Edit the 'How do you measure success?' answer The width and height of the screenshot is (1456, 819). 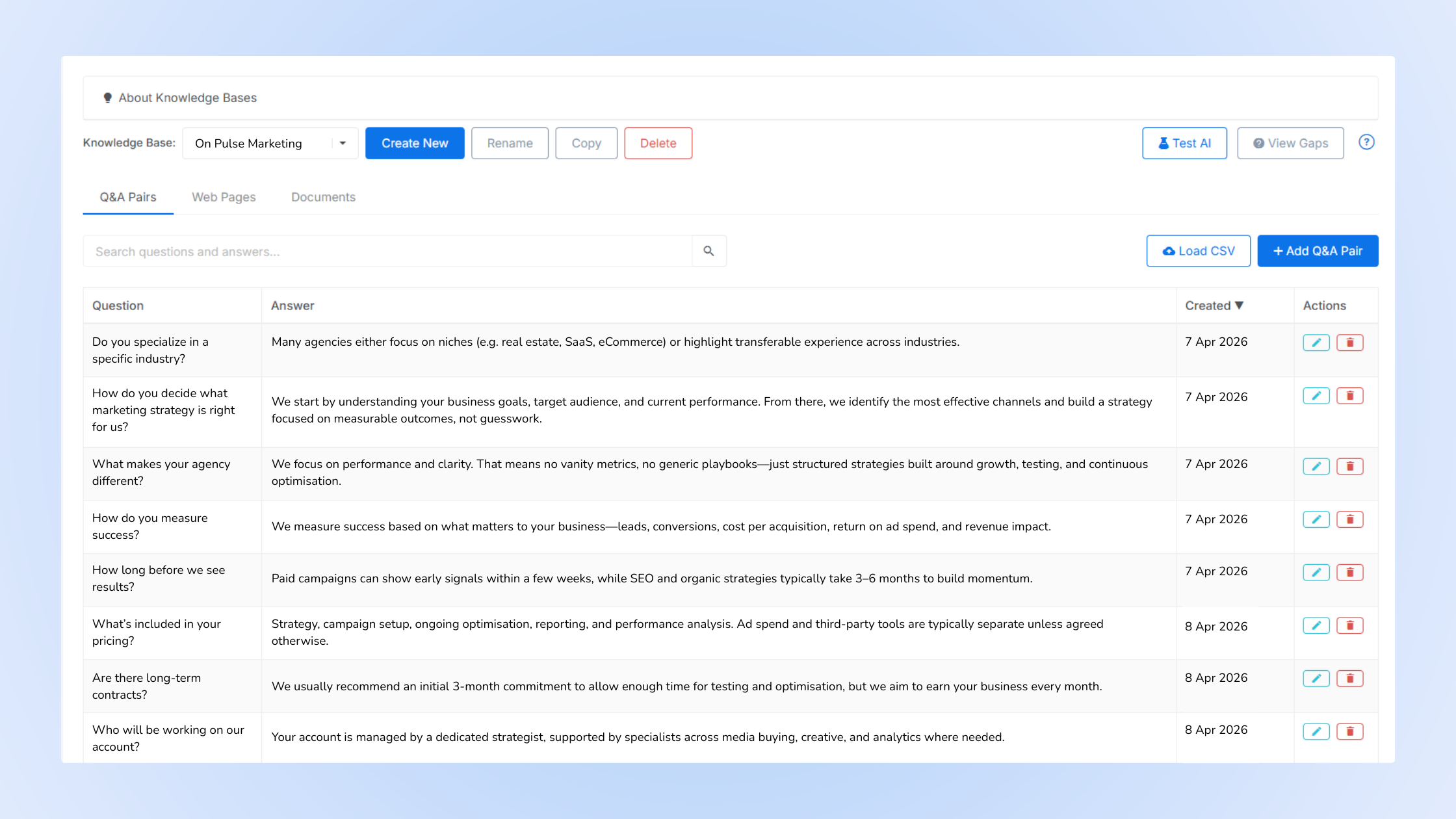tap(1316, 519)
